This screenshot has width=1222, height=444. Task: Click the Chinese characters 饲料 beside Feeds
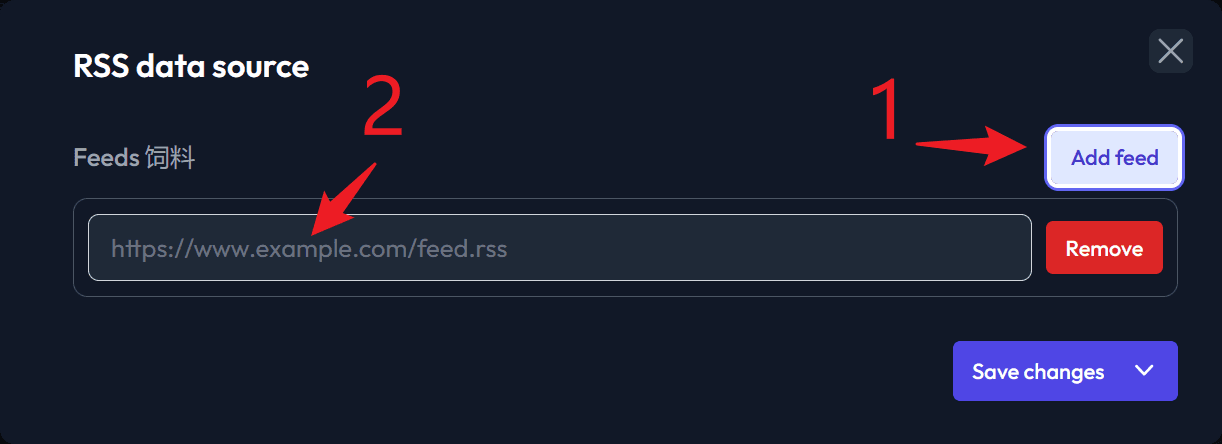[170, 157]
